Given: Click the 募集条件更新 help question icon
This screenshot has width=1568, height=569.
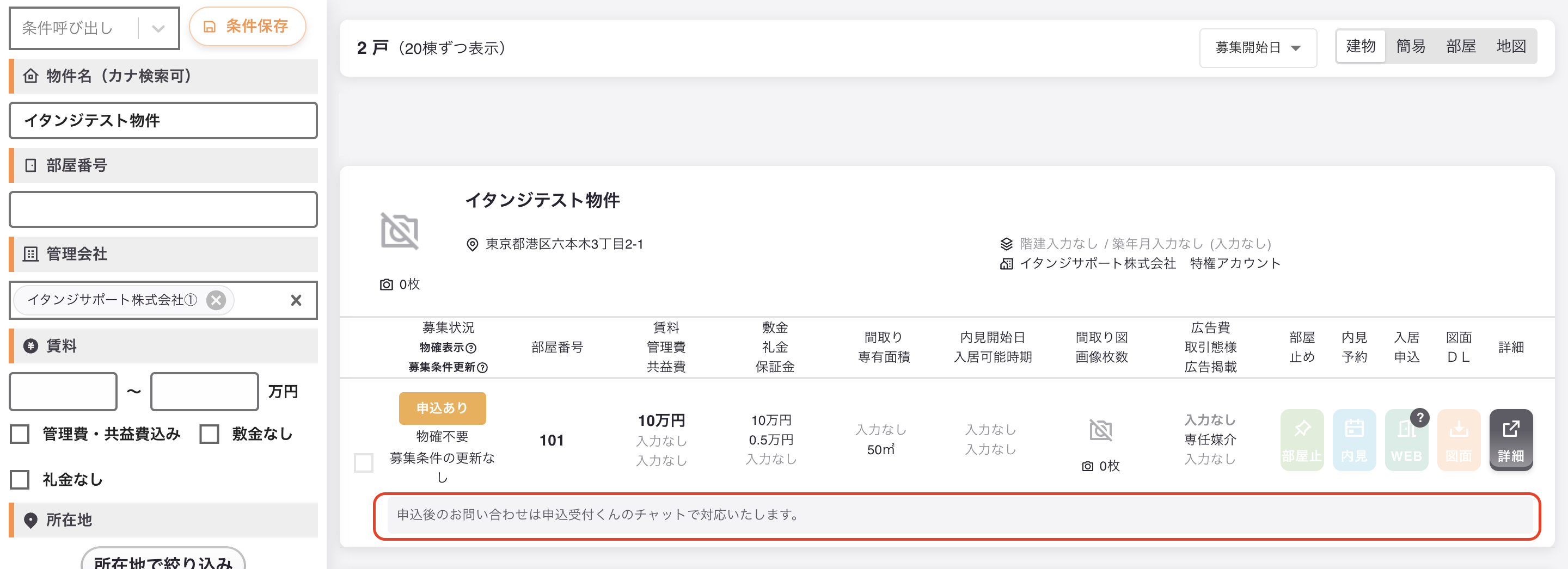Looking at the screenshot, I should click(x=482, y=367).
